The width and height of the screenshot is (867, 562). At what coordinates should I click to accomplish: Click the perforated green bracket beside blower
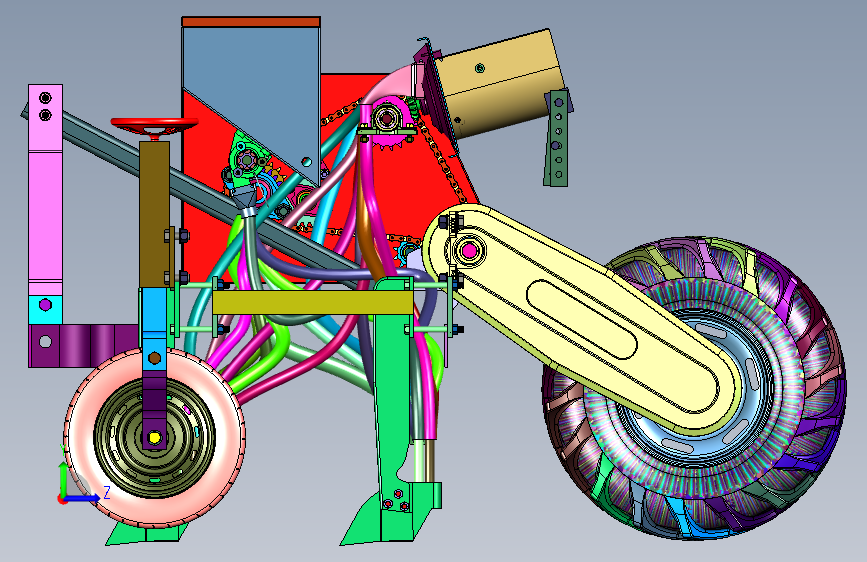tap(557, 138)
